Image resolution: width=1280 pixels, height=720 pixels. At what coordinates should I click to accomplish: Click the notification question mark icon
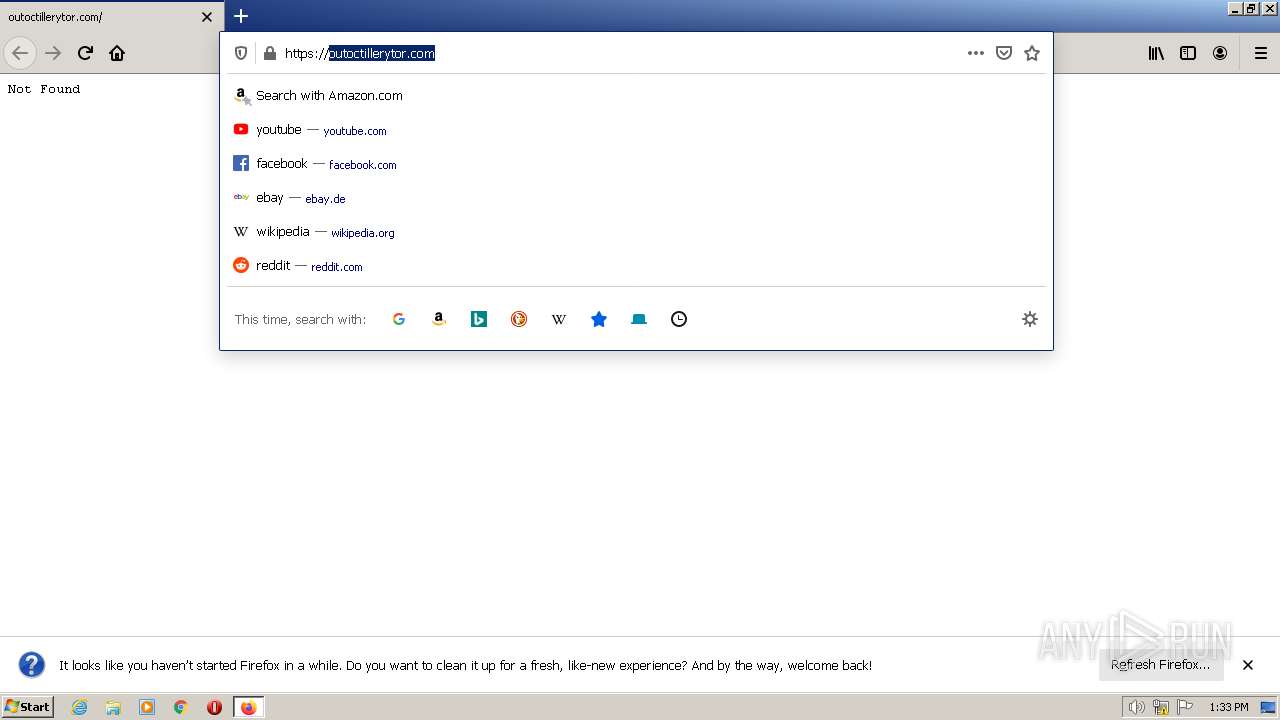32,665
